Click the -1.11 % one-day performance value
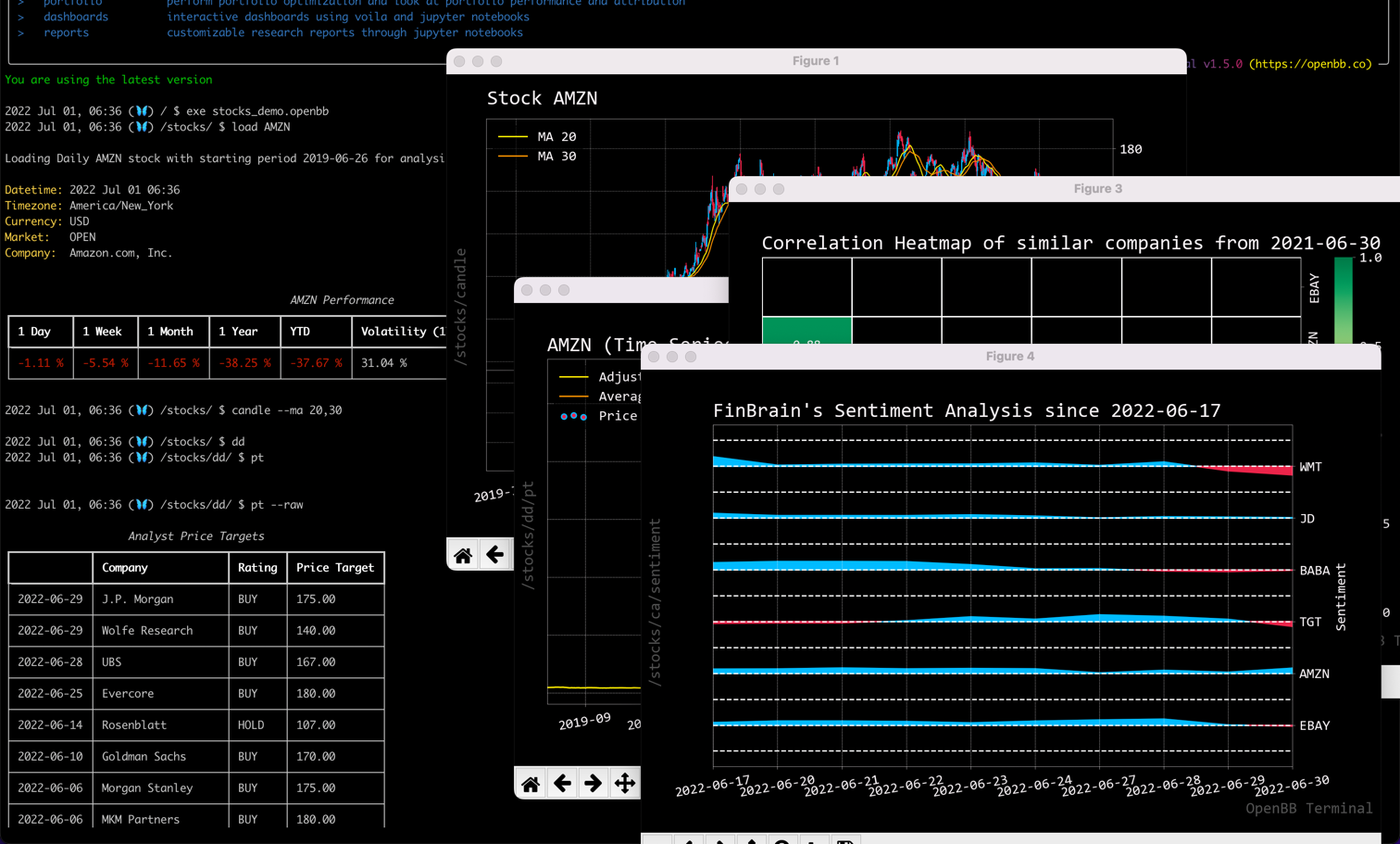The height and width of the screenshot is (844, 1400). (x=41, y=363)
